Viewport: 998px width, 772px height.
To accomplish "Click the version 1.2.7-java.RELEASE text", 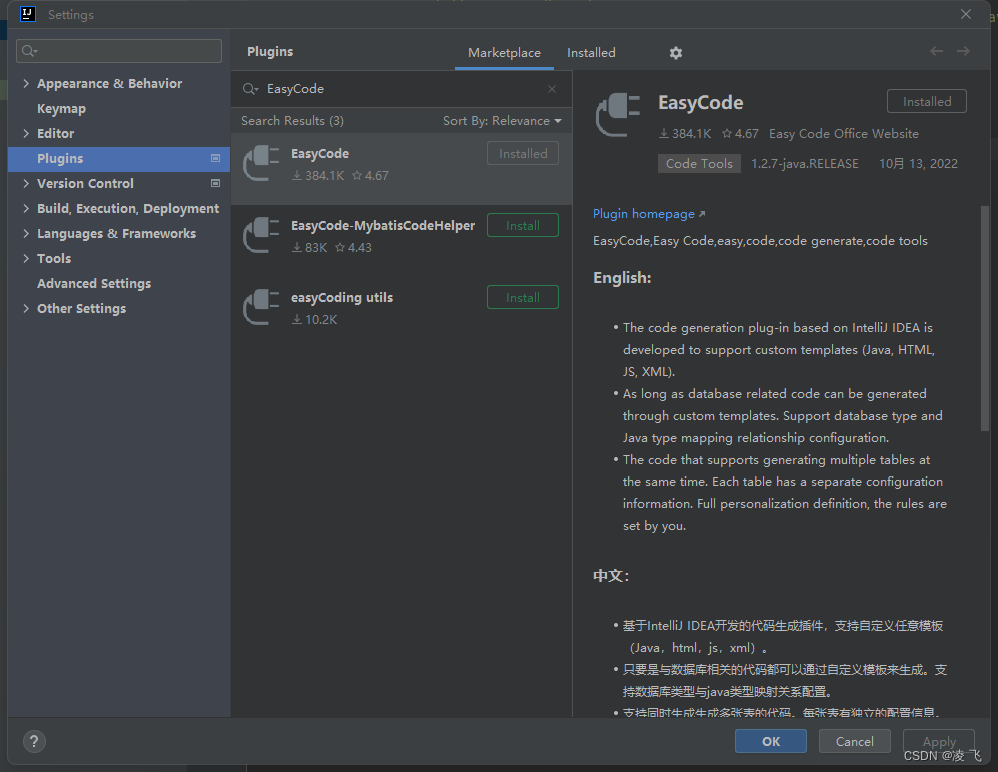I will pos(805,164).
